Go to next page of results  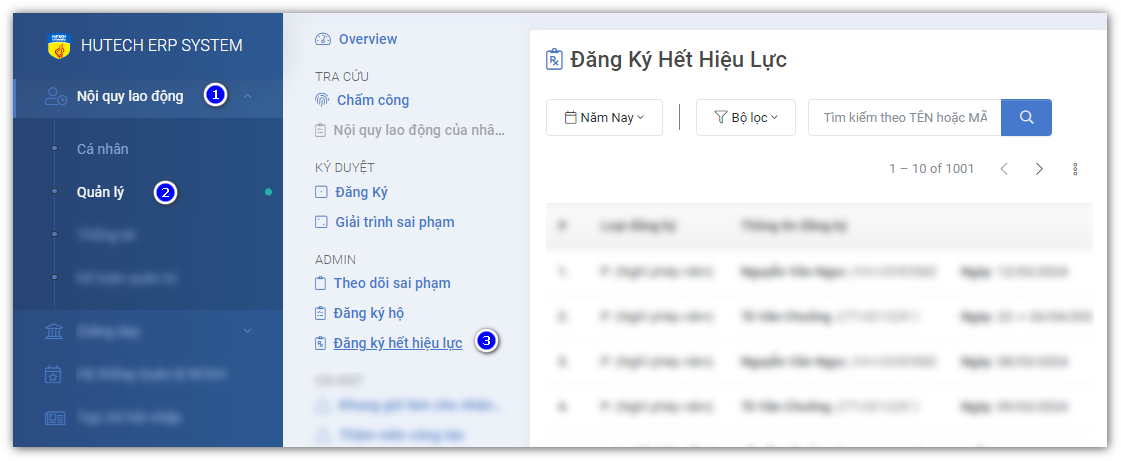(1039, 169)
